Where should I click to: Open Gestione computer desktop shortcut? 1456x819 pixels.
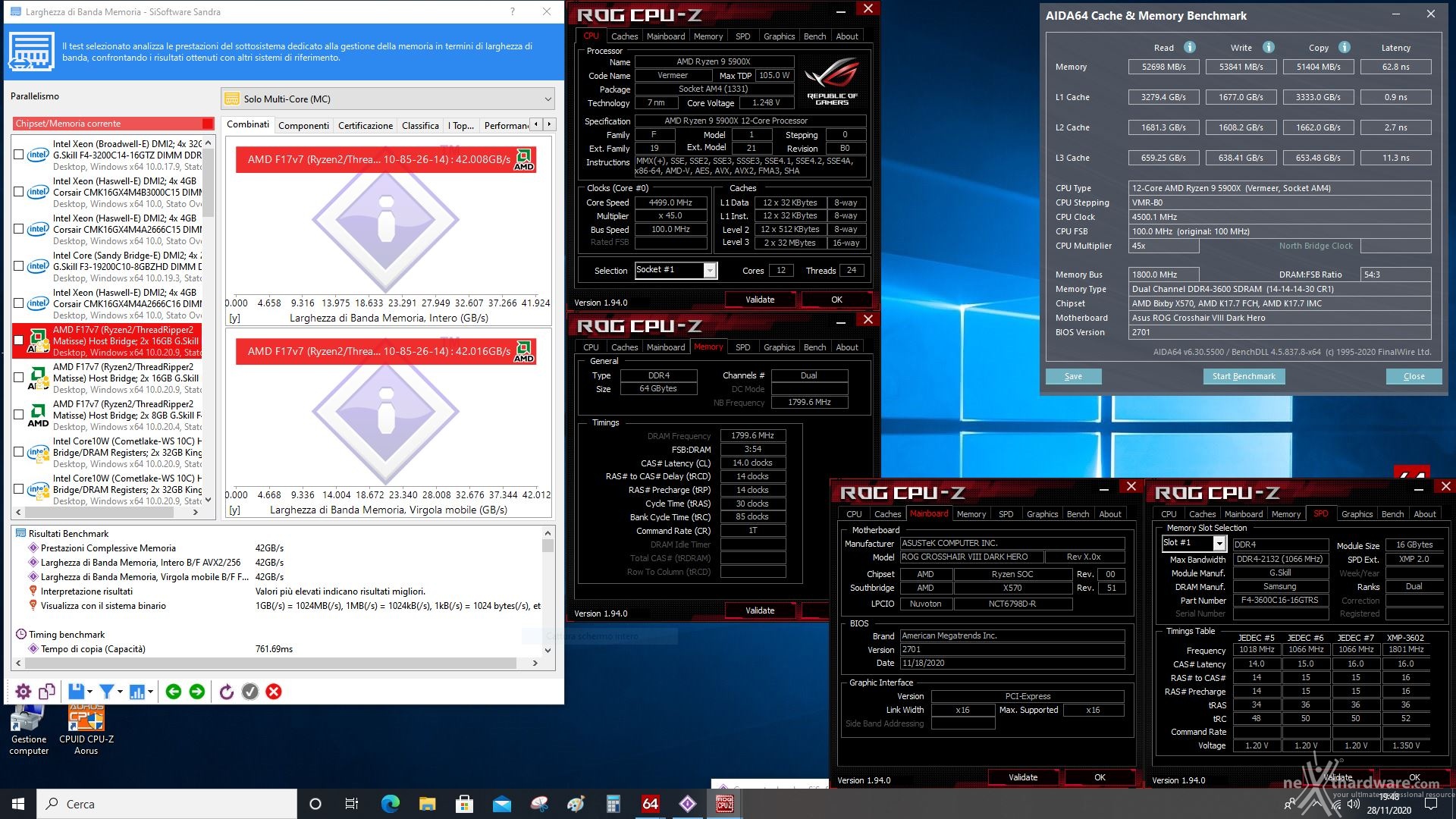pyautogui.click(x=29, y=730)
